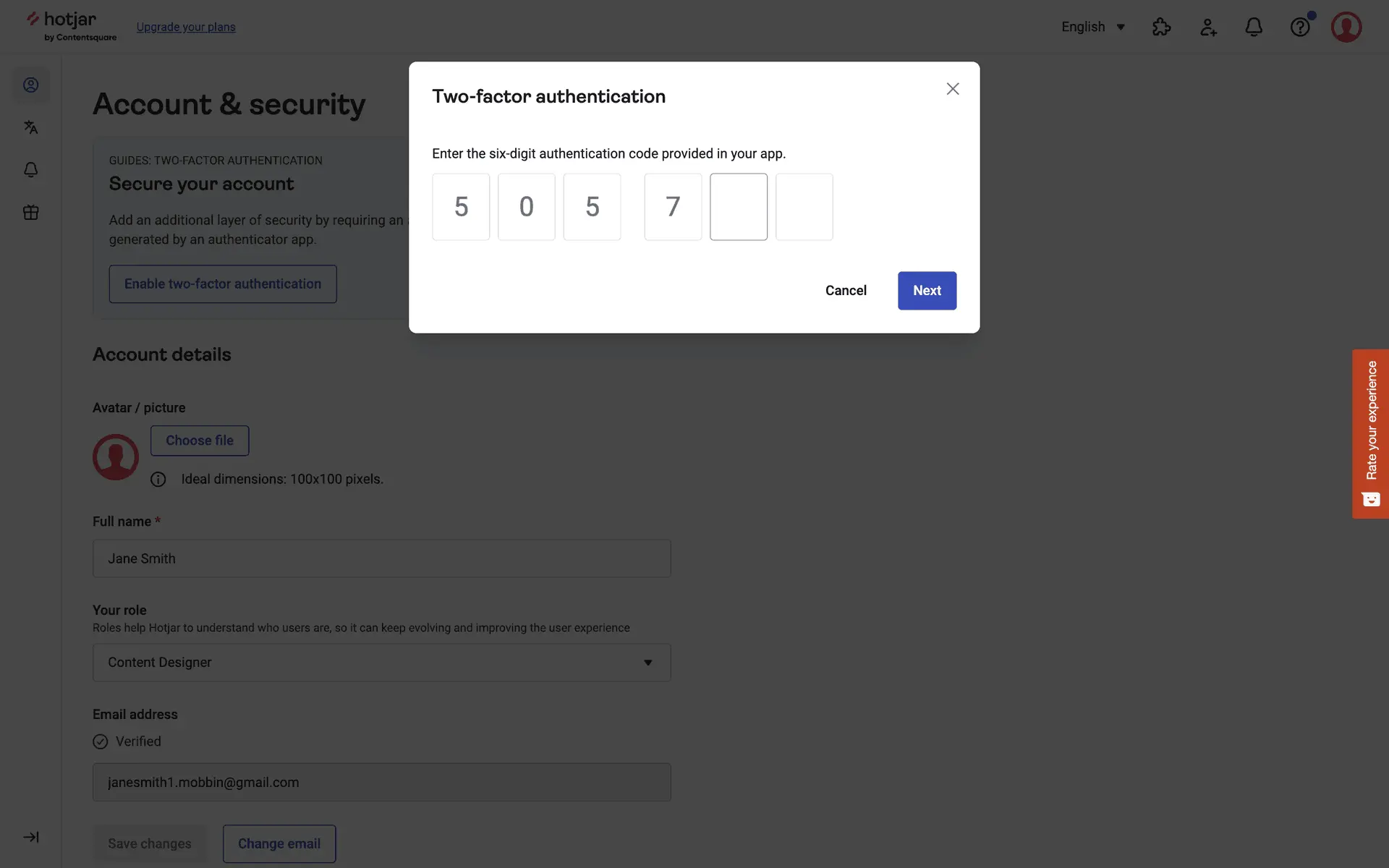Click the sixth authentication digit field
The image size is (1389, 868).
[x=804, y=207]
